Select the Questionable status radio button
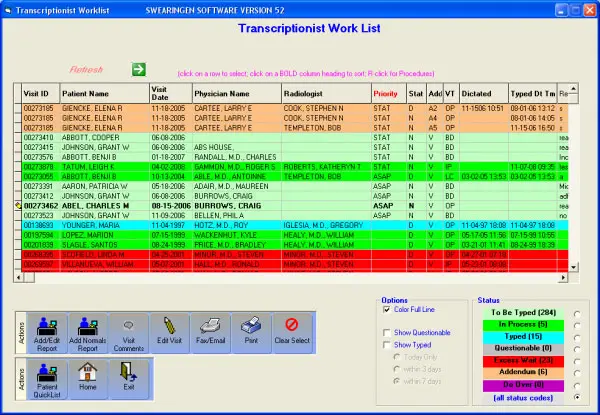Viewport: 600px width, 415px height. tap(577, 349)
